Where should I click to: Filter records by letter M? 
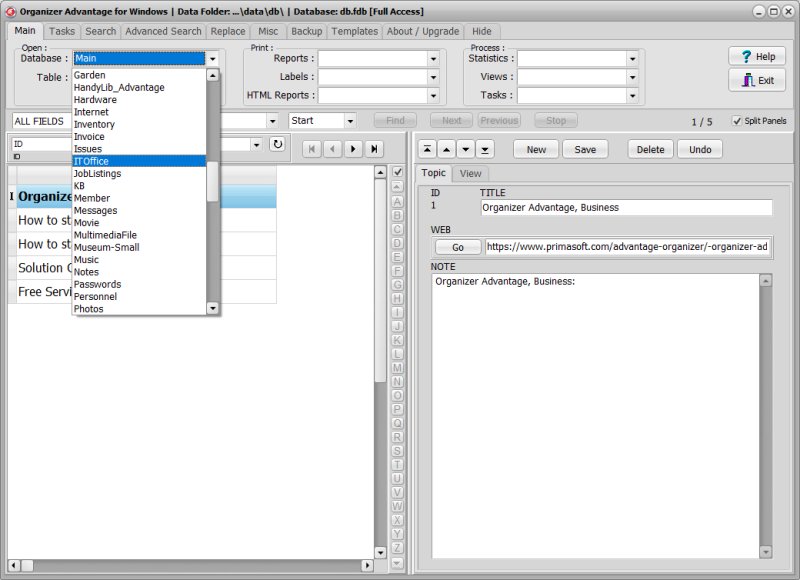click(x=397, y=367)
